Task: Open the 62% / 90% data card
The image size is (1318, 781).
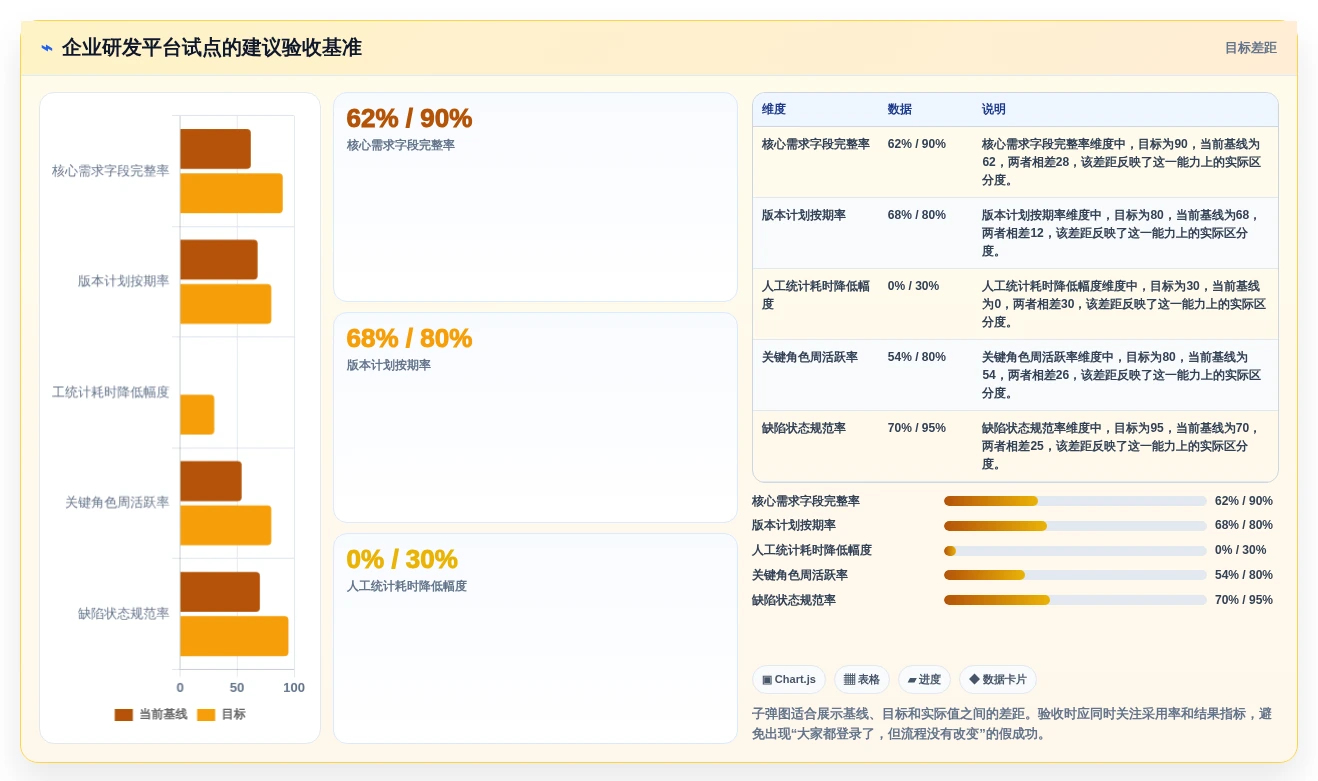Action: coord(535,197)
